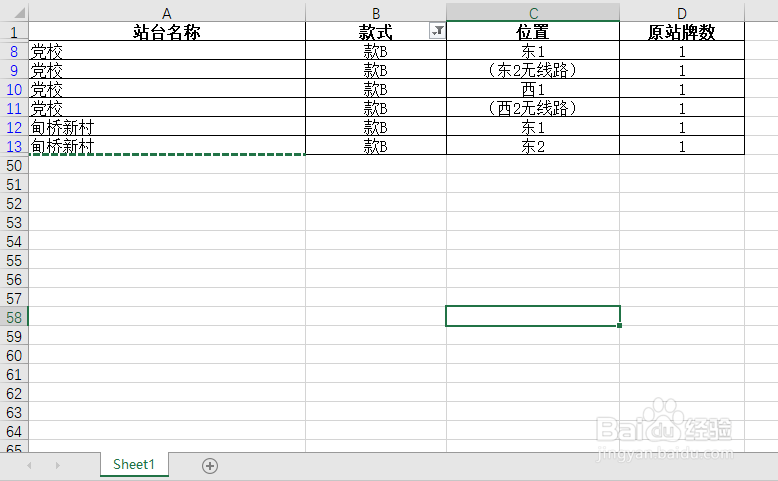Select 款B cell in row 8
Image resolution: width=778 pixels, height=481 pixels.
pyautogui.click(x=376, y=51)
